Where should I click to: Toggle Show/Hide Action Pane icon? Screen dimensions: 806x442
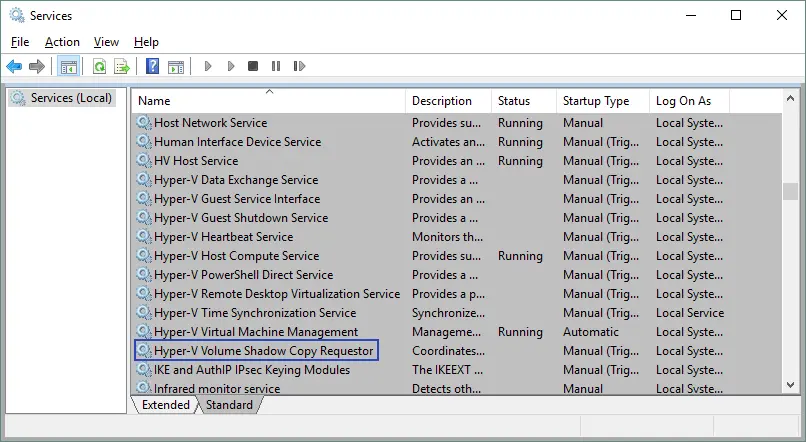(x=176, y=66)
